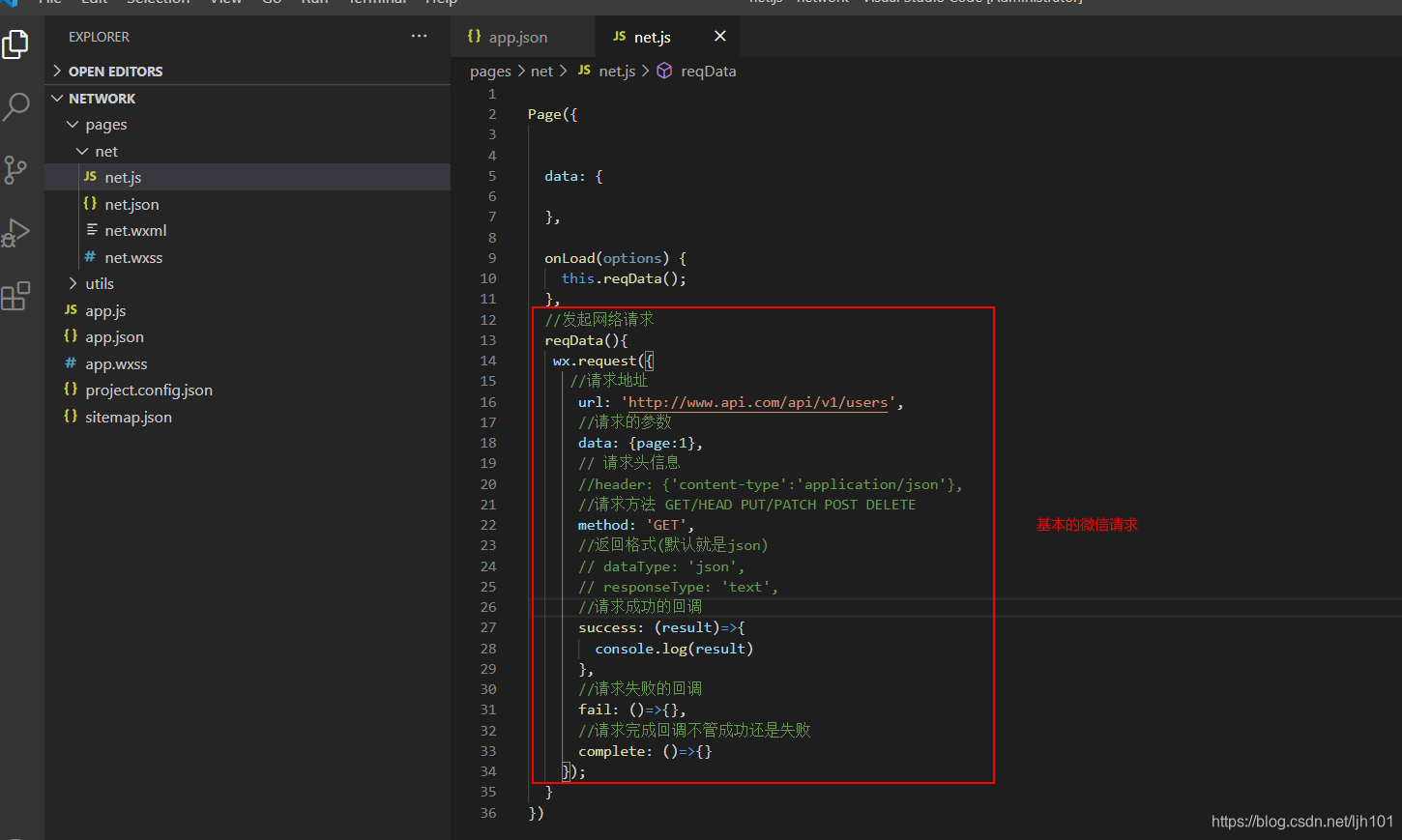The width and height of the screenshot is (1402, 840).
Task: Click line number 12 in gutter
Action: pos(488,320)
